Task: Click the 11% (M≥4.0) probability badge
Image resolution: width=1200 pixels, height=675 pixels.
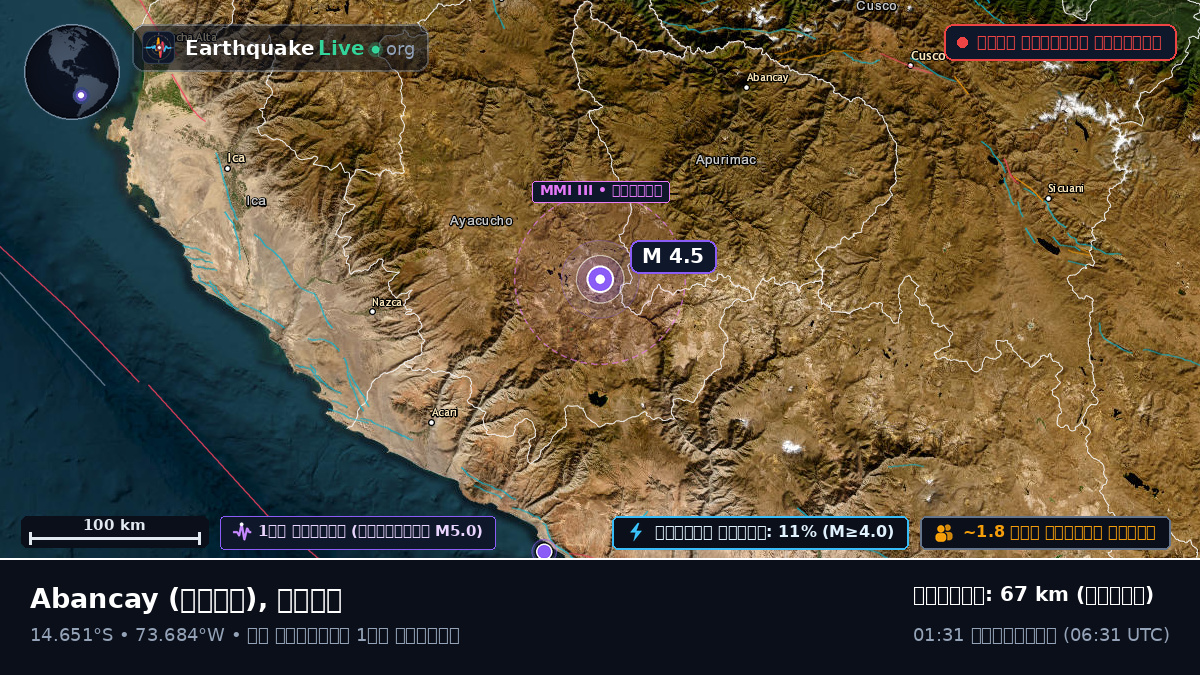Action: (x=760, y=533)
